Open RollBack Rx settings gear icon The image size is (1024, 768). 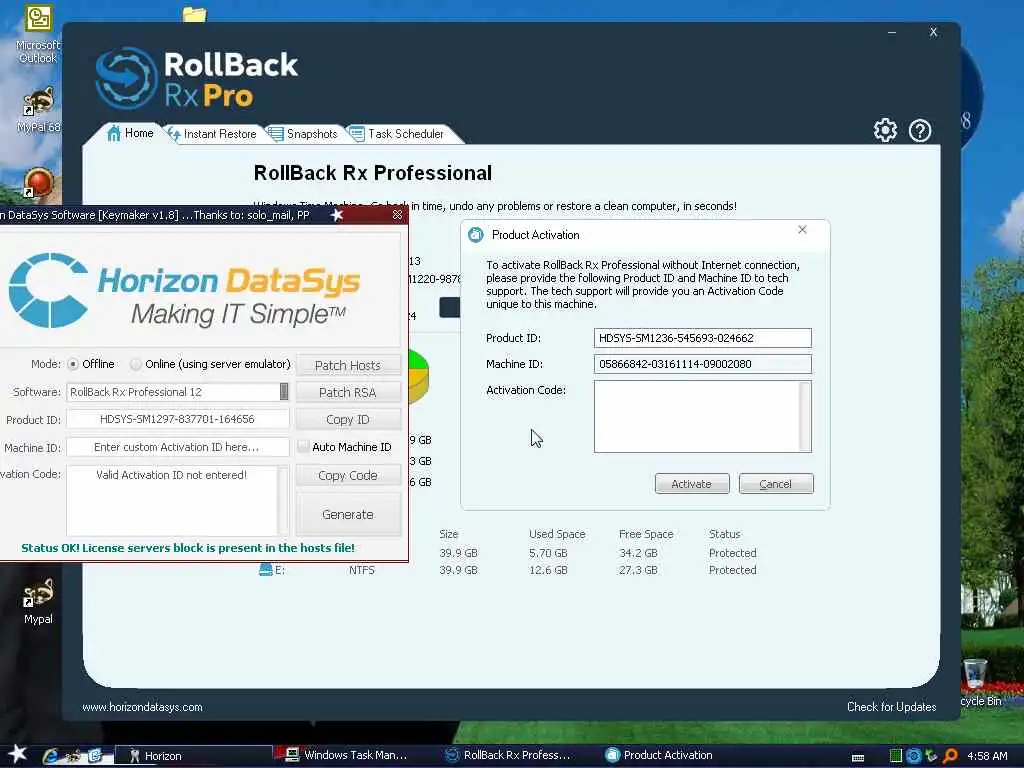[885, 131]
